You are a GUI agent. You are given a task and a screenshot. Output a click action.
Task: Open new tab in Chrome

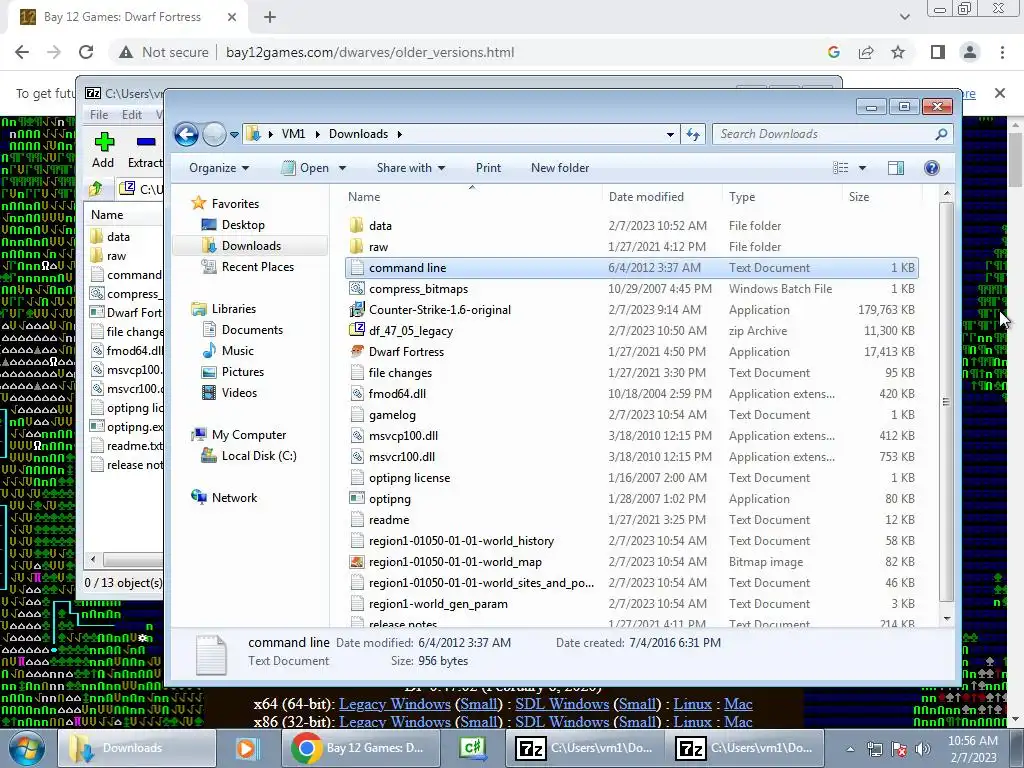(270, 18)
